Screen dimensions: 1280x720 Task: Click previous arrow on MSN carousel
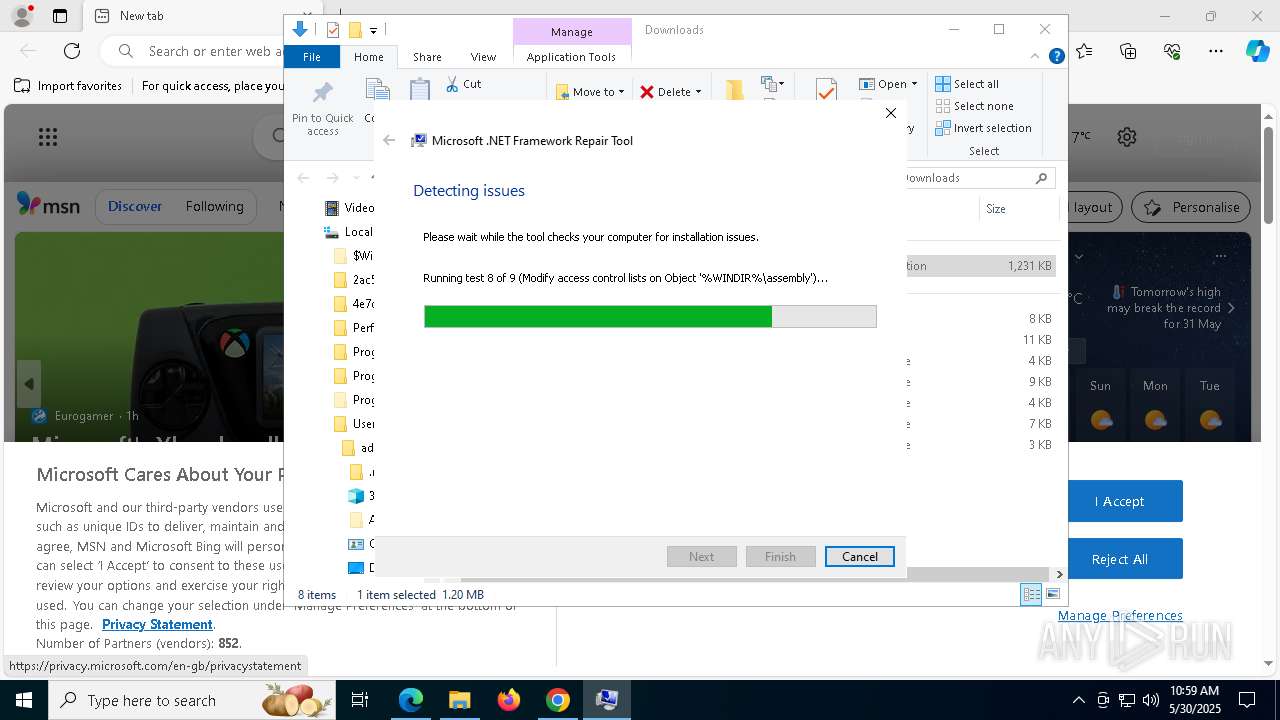pos(29,384)
